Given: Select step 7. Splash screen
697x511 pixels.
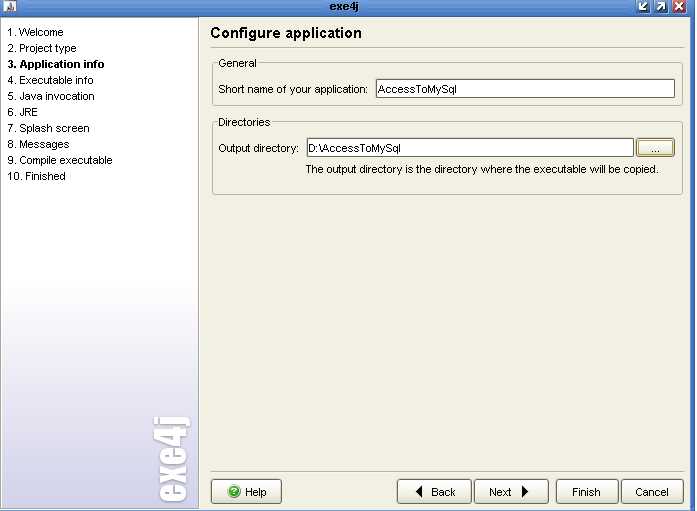Looking at the screenshot, I should tap(48, 128).
